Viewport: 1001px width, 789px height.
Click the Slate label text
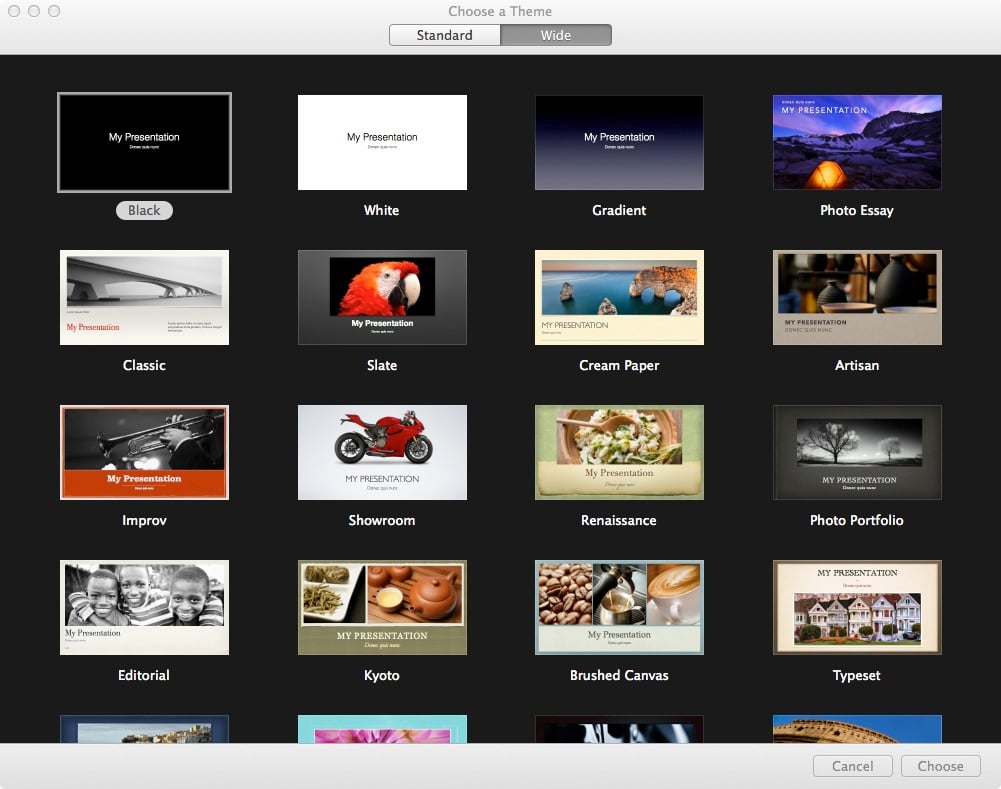coord(382,366)
